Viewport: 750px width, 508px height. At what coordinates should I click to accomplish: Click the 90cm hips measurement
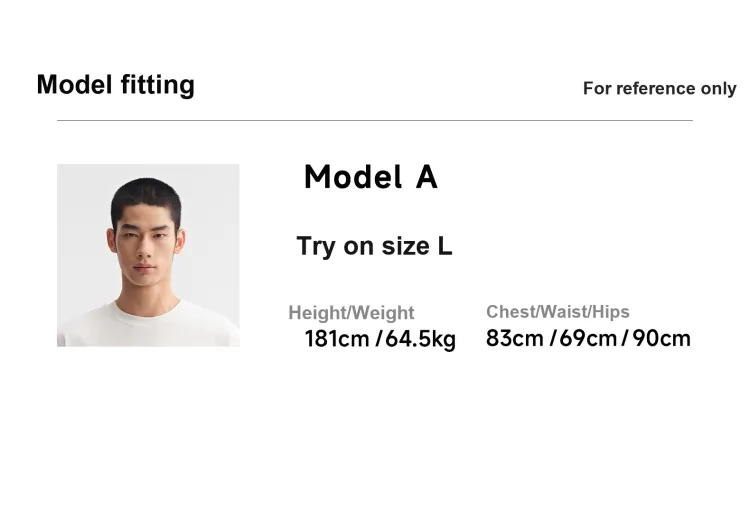click(662, 338)
